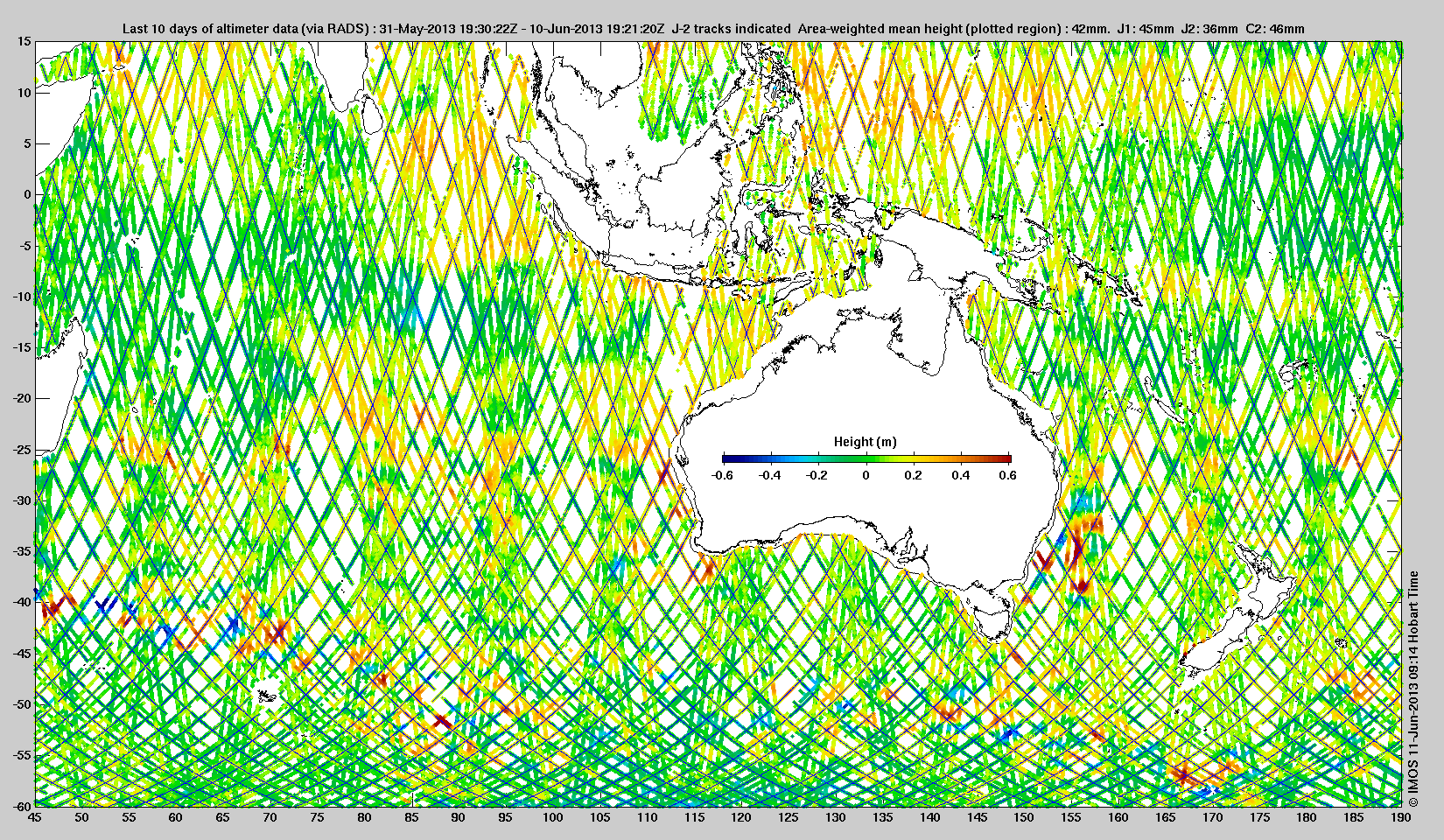Click the 'Height (m)' colorbar label
The image size is (1444, 840).
865,442
